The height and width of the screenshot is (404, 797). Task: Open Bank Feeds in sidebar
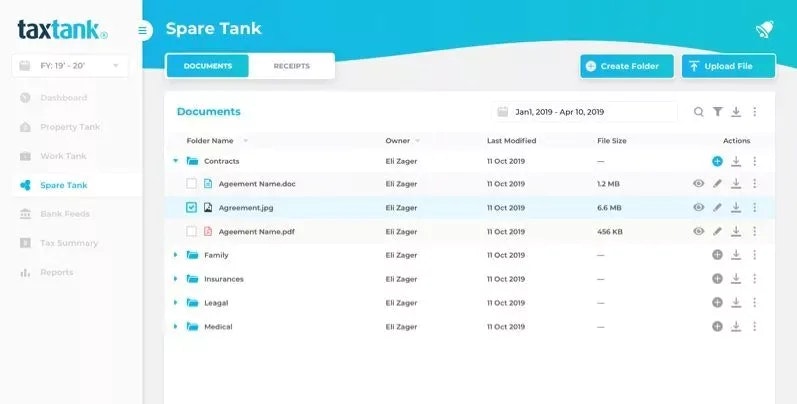pyautogui.click(x=65, y=214)
